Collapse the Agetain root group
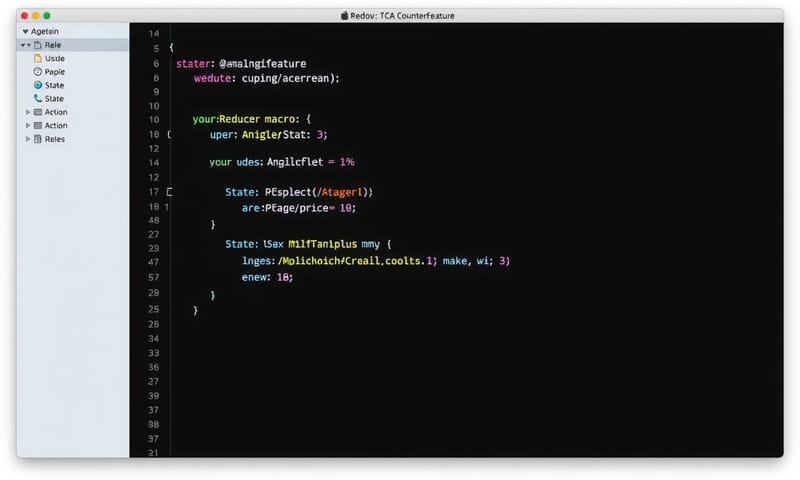 [x=25, y=32]
